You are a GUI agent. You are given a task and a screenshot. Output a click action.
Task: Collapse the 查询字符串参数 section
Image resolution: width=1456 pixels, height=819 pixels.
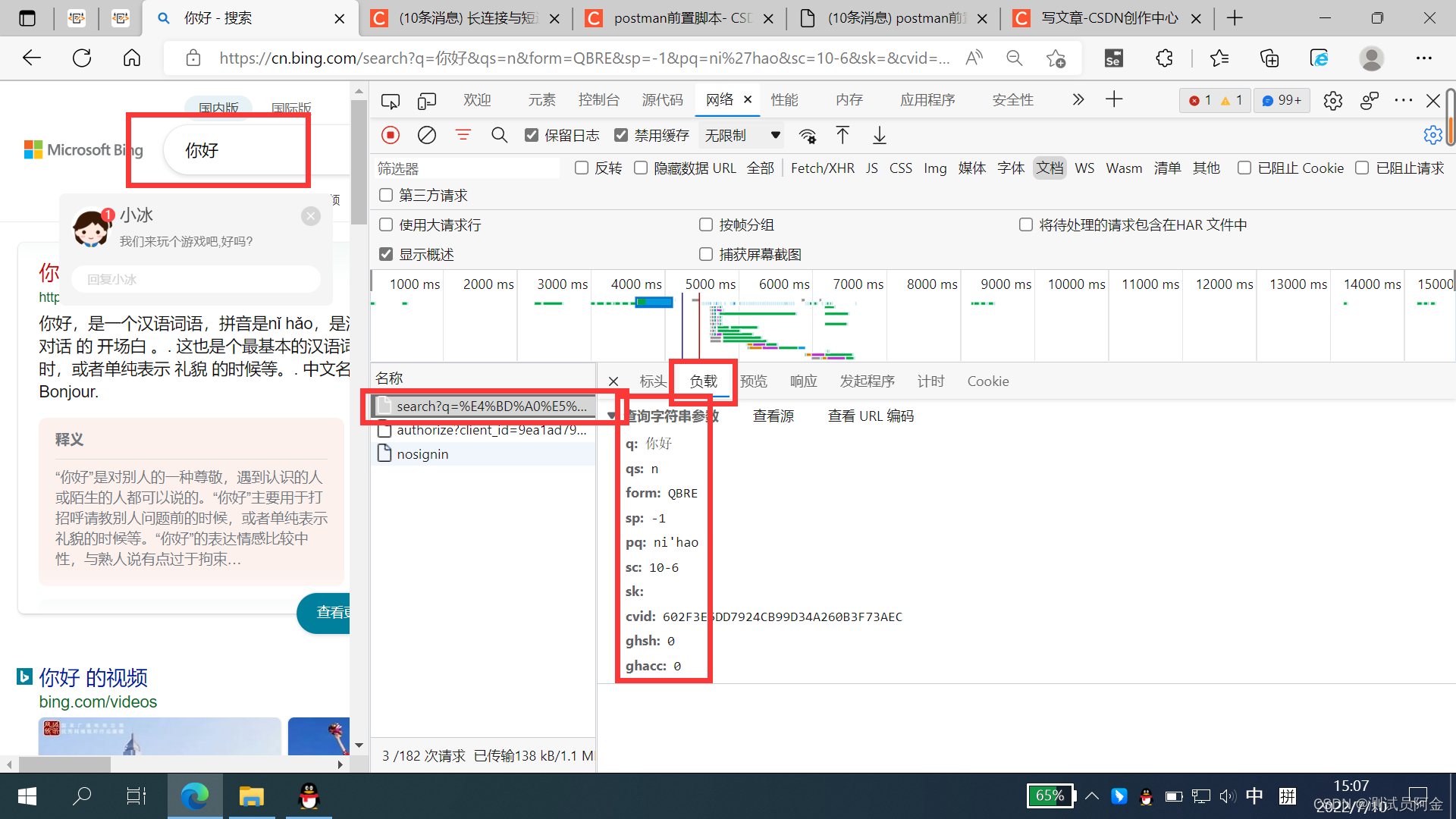612,416
